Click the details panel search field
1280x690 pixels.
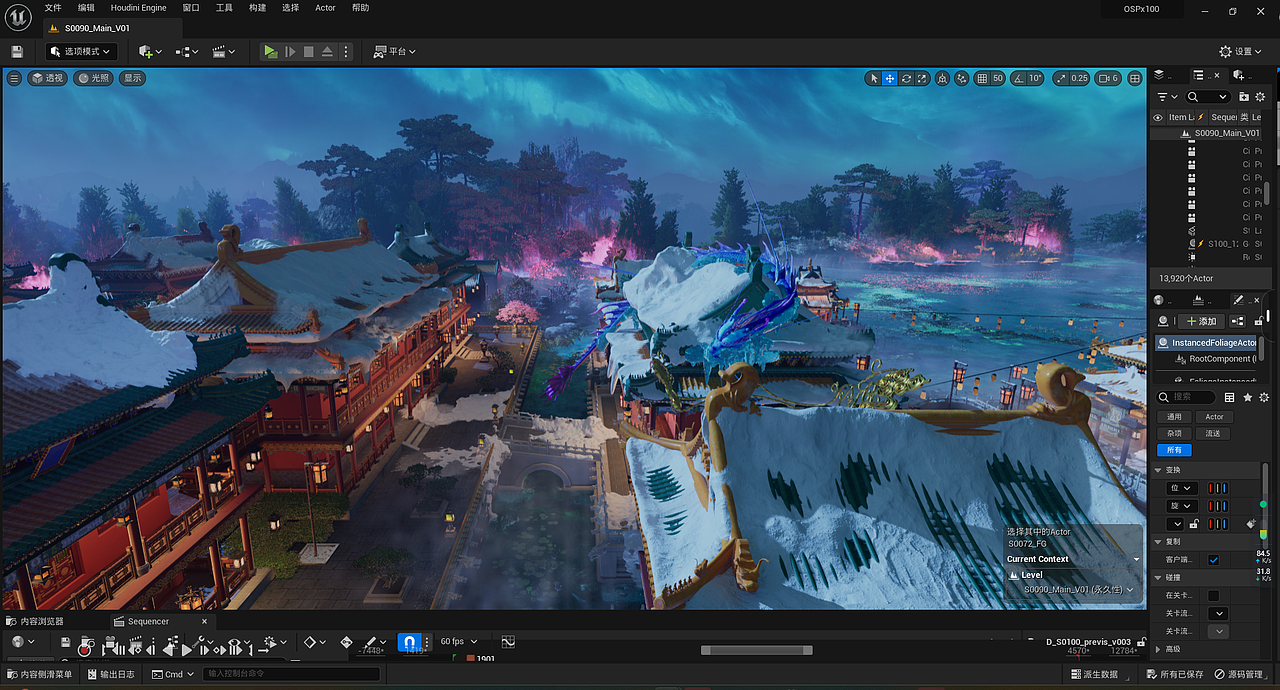click(x=1186, y=397)
